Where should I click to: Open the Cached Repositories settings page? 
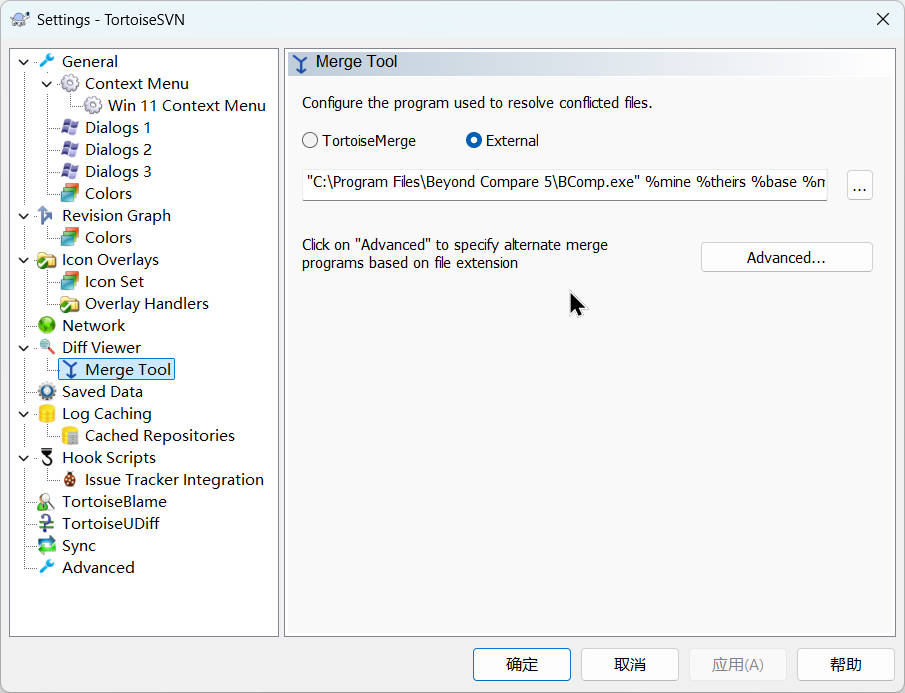pyautogui.click(x=159, y=435)
